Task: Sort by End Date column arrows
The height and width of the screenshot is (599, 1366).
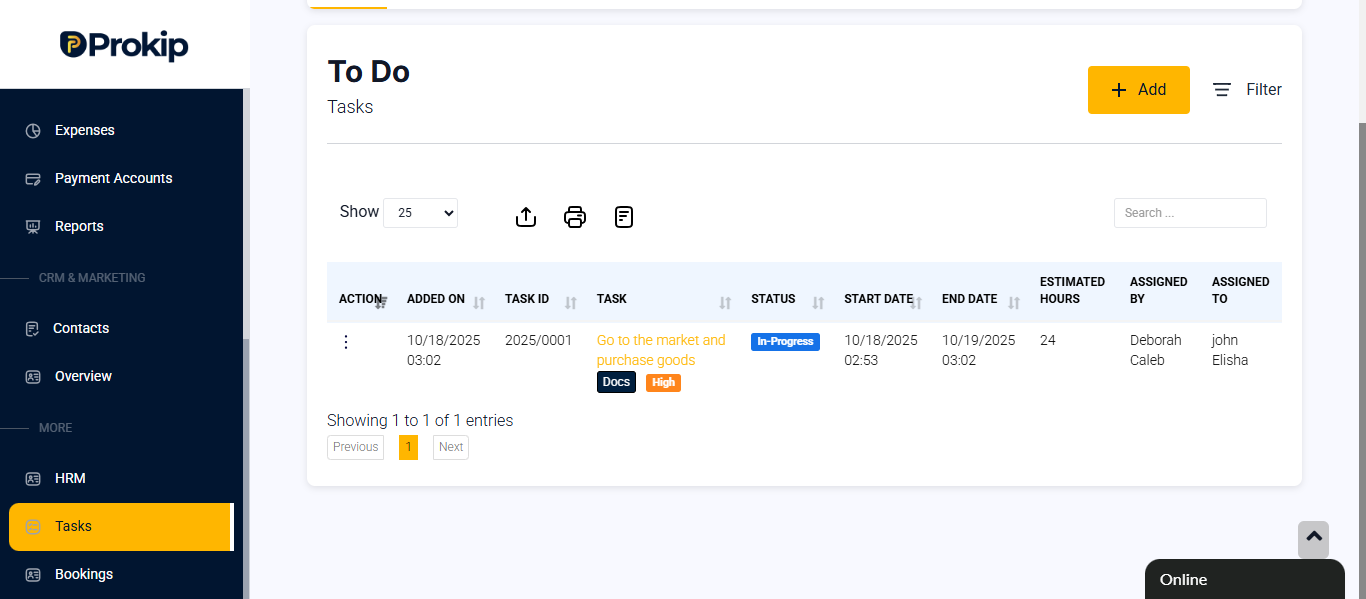Action: tap(1014, 303)
